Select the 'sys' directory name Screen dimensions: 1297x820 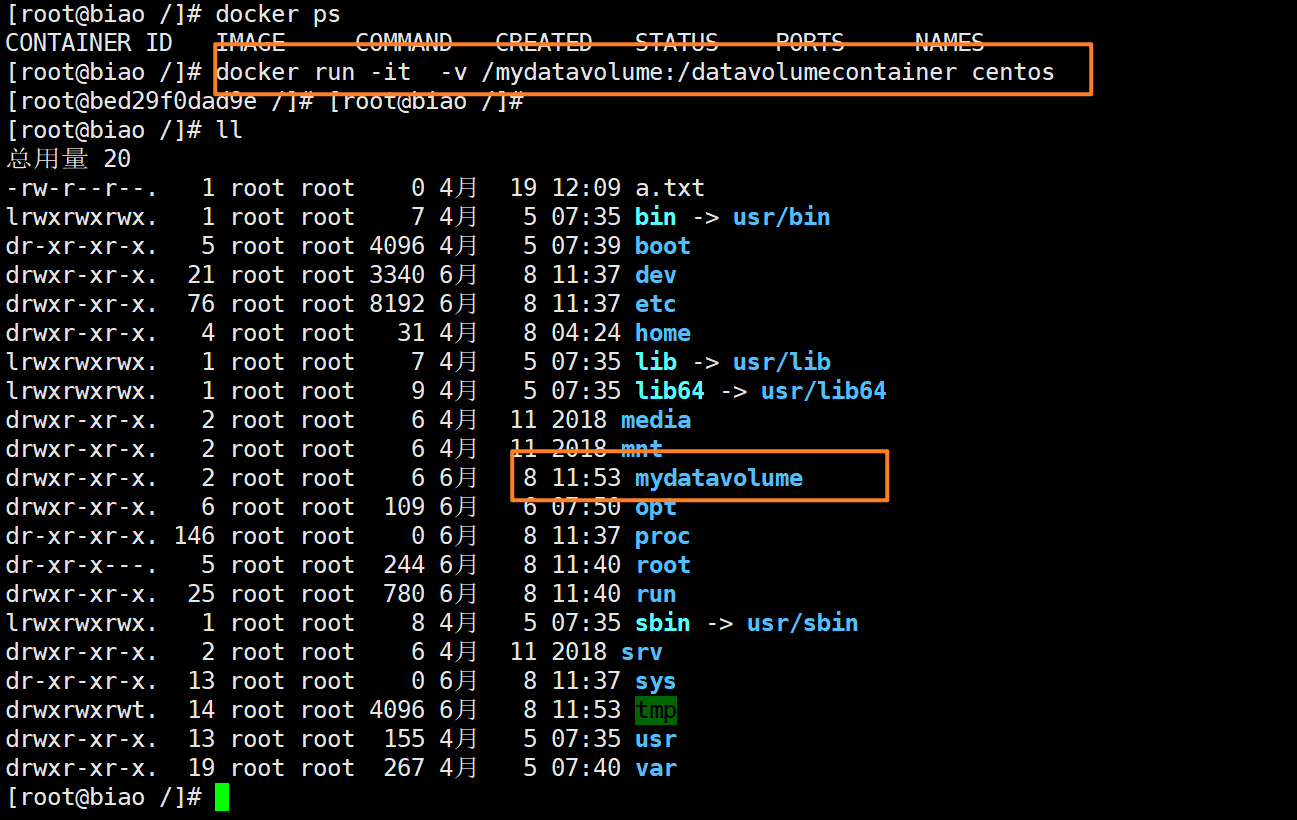656,681
